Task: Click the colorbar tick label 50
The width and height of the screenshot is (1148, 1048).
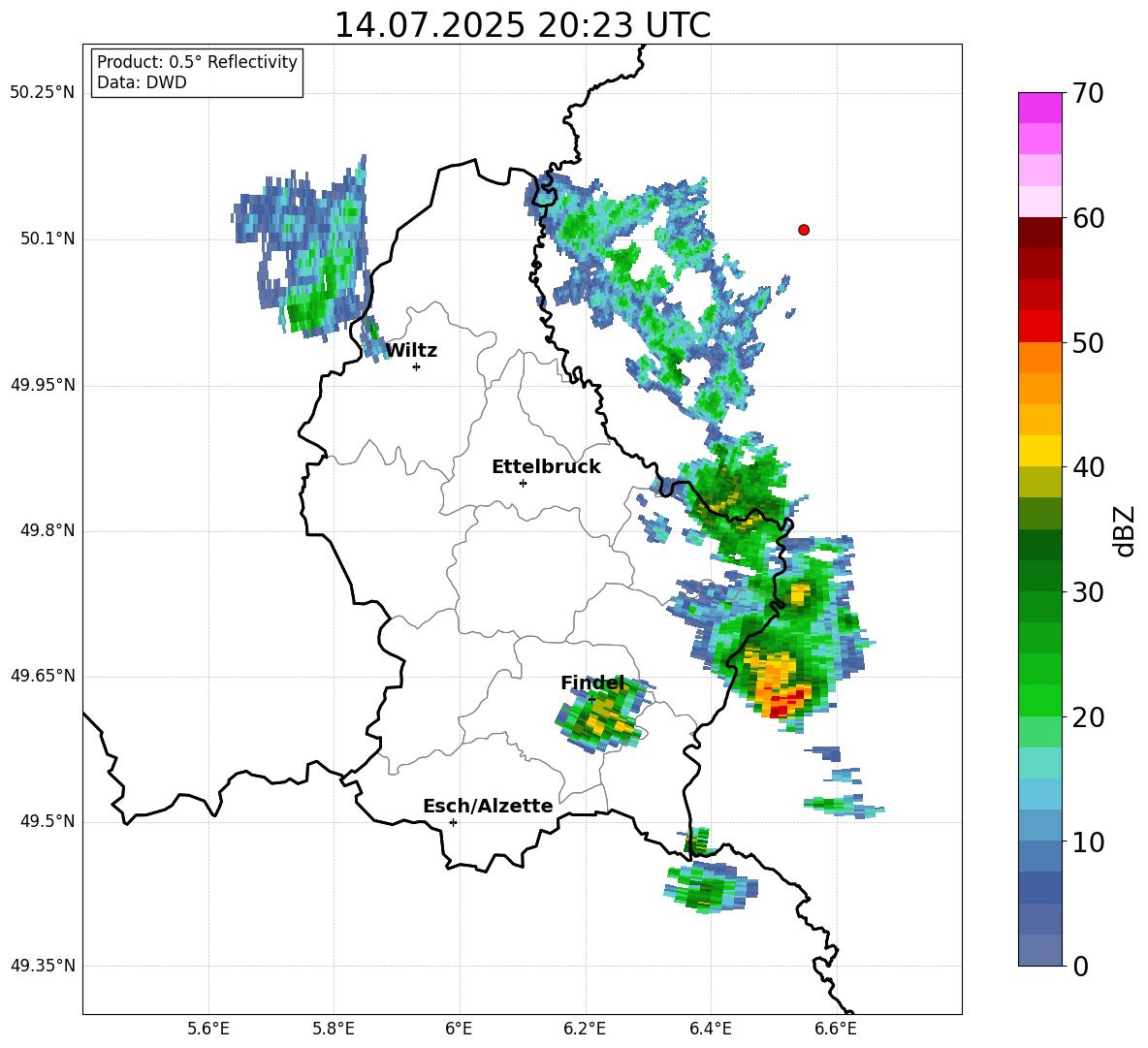Action: pos(1088,342)
